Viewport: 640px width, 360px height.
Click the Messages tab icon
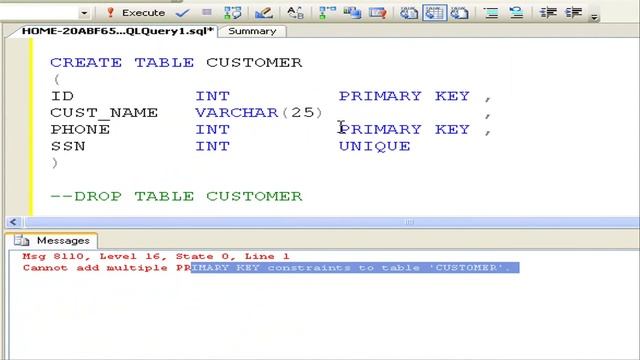coord(21,240)
